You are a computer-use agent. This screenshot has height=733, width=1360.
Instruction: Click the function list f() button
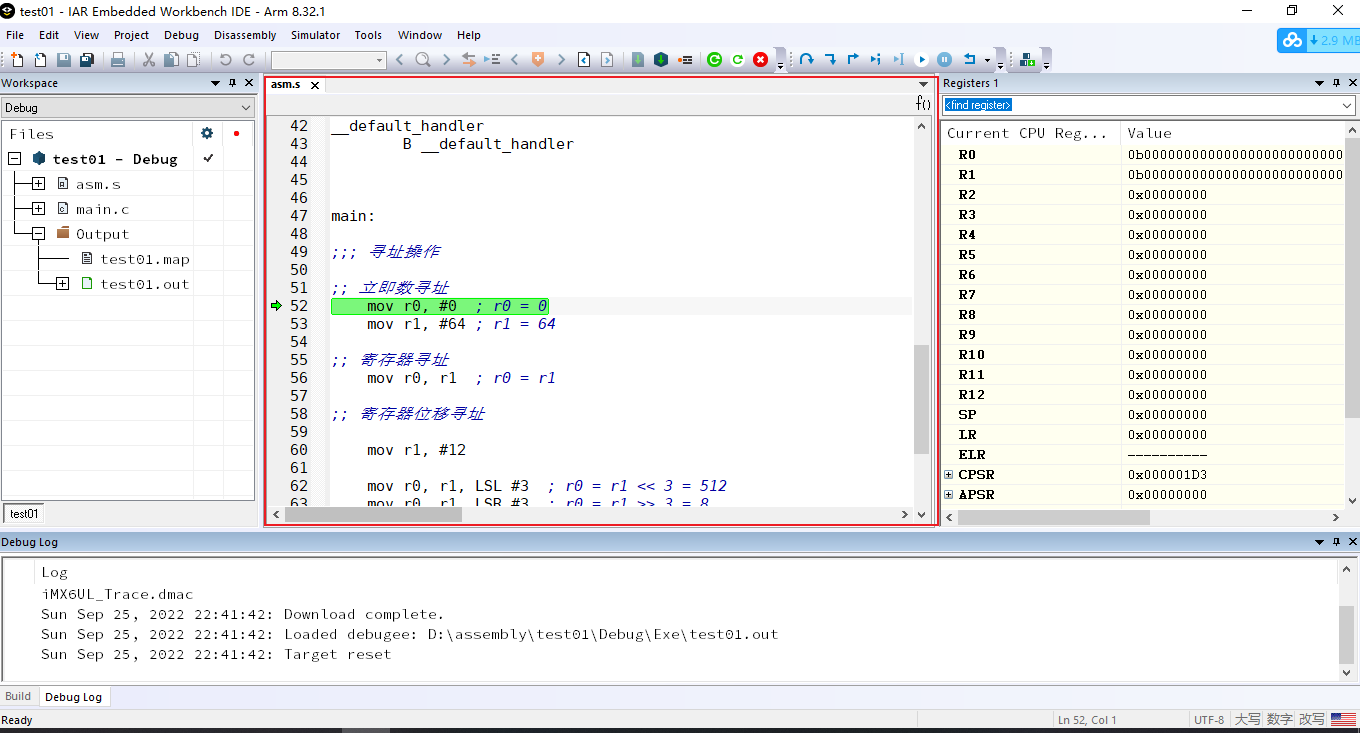pos(921,103)
